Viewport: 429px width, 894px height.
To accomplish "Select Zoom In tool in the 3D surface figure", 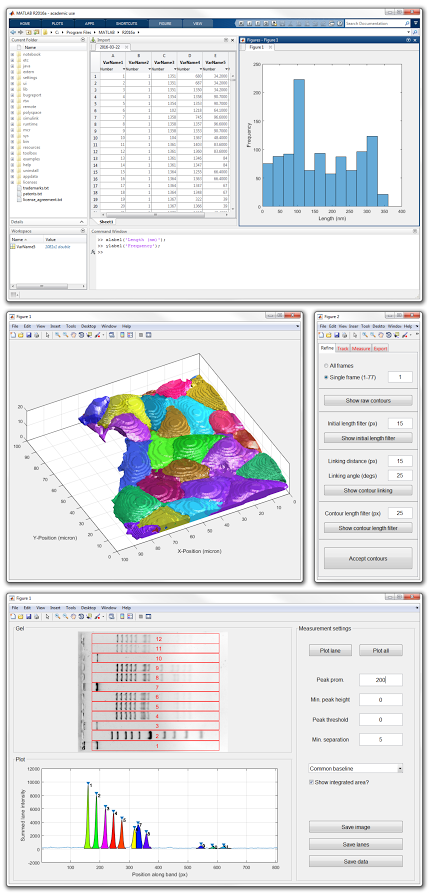I will [x=58, y=335].
